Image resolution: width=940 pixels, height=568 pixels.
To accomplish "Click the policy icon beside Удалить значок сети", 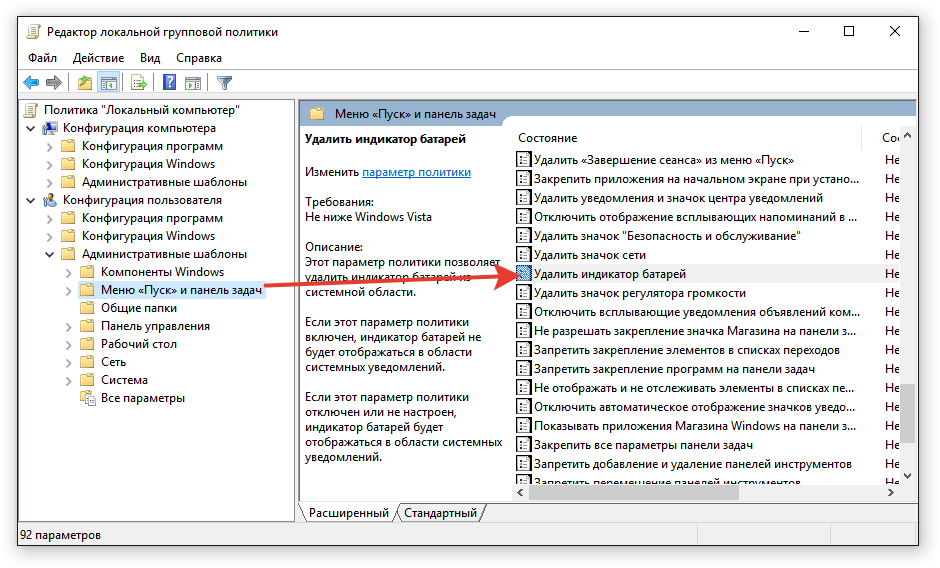I will pos(523,255).
